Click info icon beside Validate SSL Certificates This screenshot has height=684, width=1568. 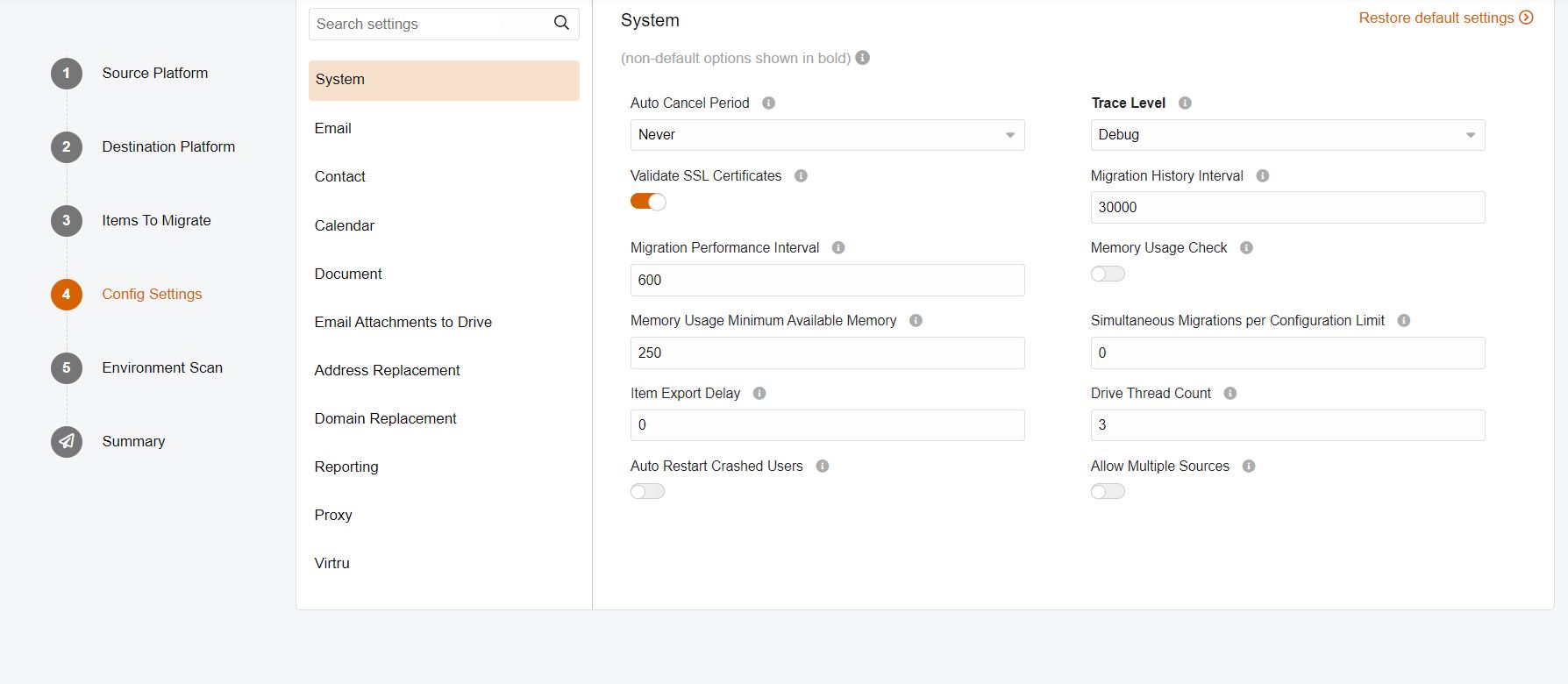point(801,176)
